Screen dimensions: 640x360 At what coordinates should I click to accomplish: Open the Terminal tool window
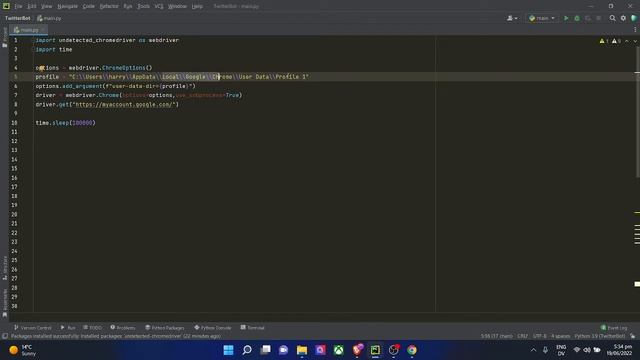click(x=253, y=328)
